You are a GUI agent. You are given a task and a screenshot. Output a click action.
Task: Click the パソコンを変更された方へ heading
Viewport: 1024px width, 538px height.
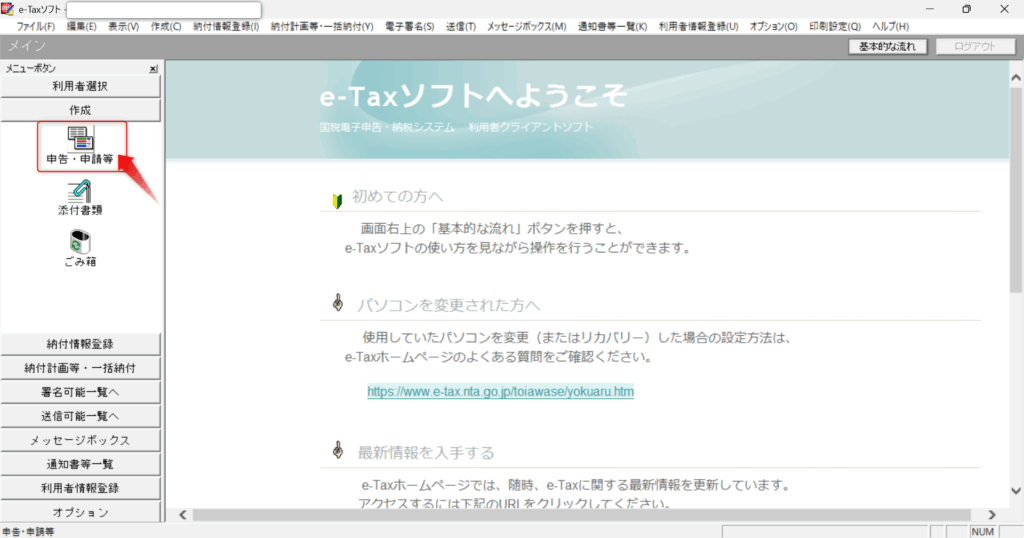[x=449, y=305]
